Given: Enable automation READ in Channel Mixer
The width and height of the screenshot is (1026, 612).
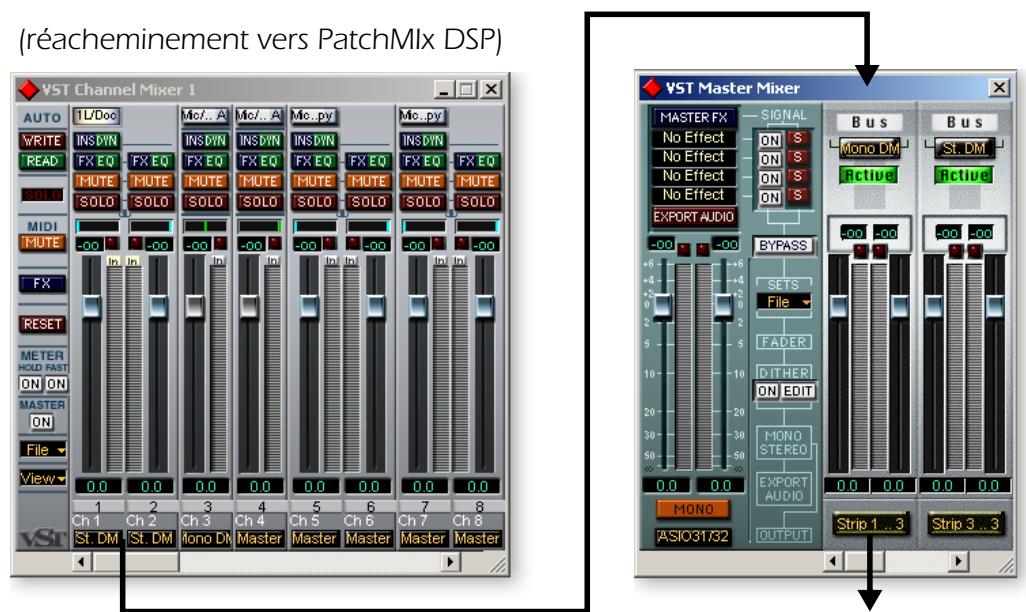Looking at the screenshot, I should tap(40, 161).
